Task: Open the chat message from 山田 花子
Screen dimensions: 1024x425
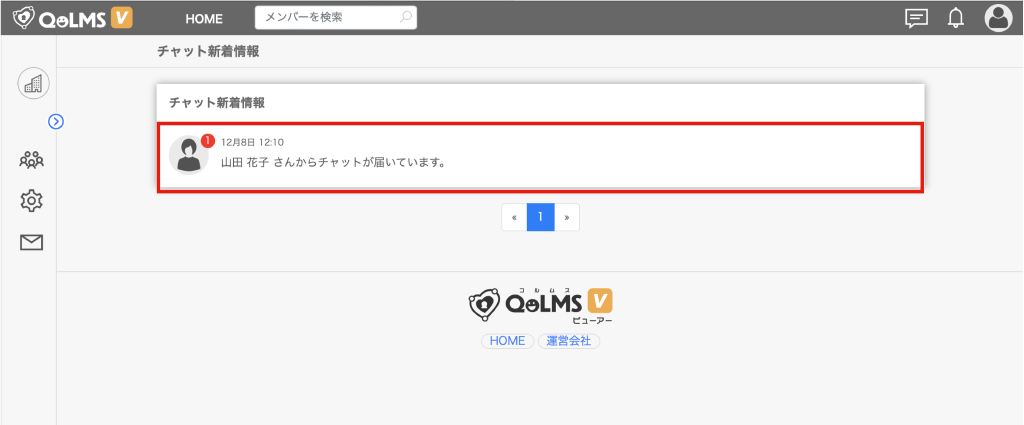Action: [x=333, y=162]
